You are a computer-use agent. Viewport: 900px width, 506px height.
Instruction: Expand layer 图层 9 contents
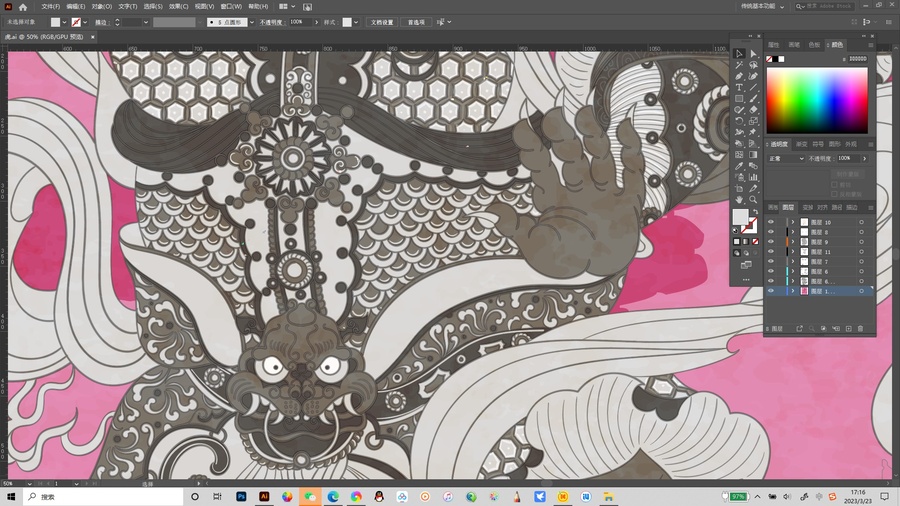[793, 242]
